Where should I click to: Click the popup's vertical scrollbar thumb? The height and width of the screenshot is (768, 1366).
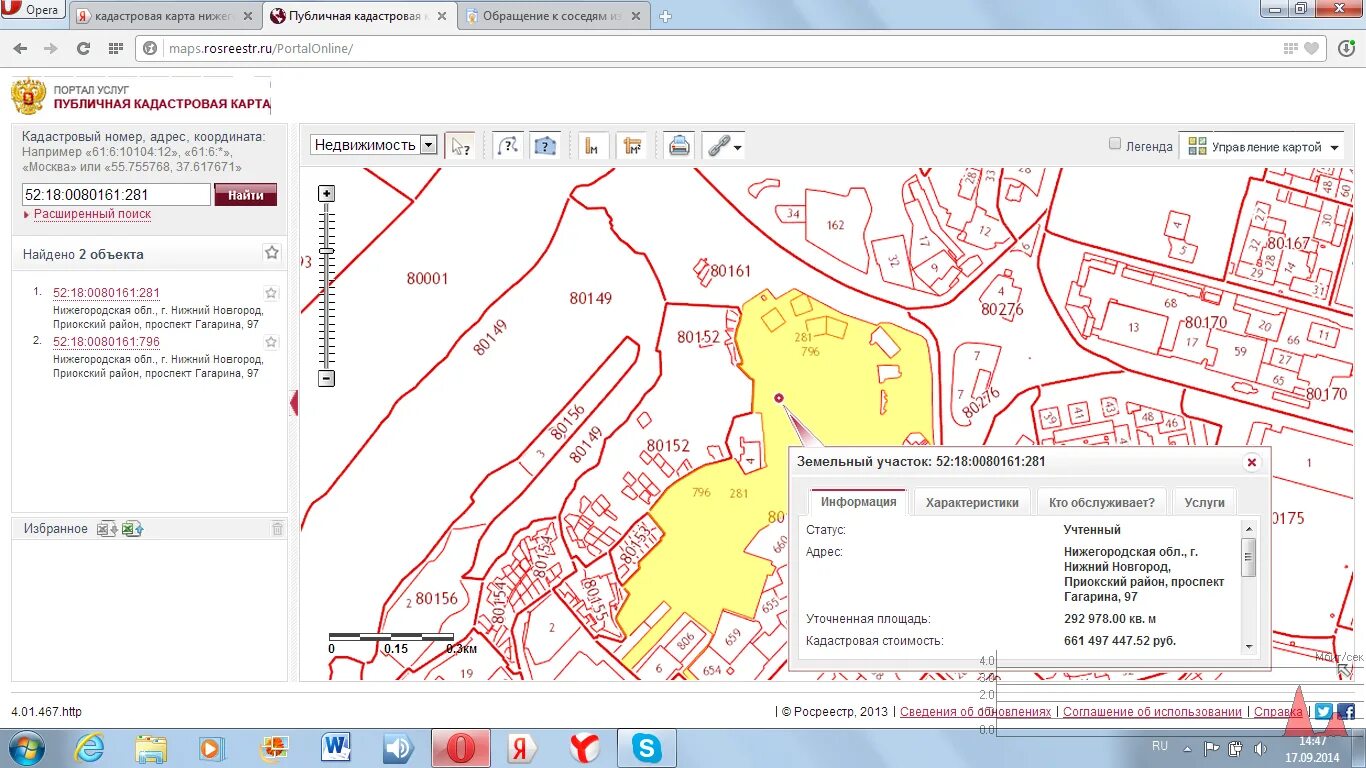[1247, 558]
